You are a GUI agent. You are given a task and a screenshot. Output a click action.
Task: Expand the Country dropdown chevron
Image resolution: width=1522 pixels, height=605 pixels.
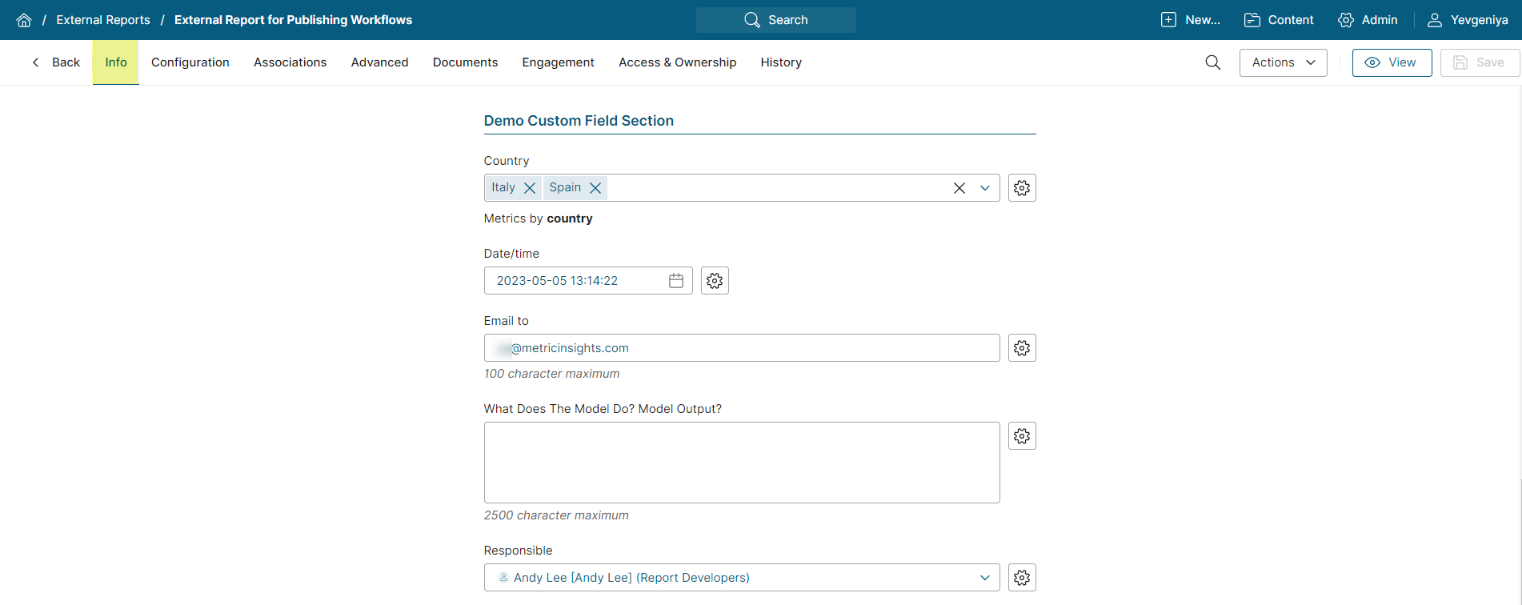985,188
